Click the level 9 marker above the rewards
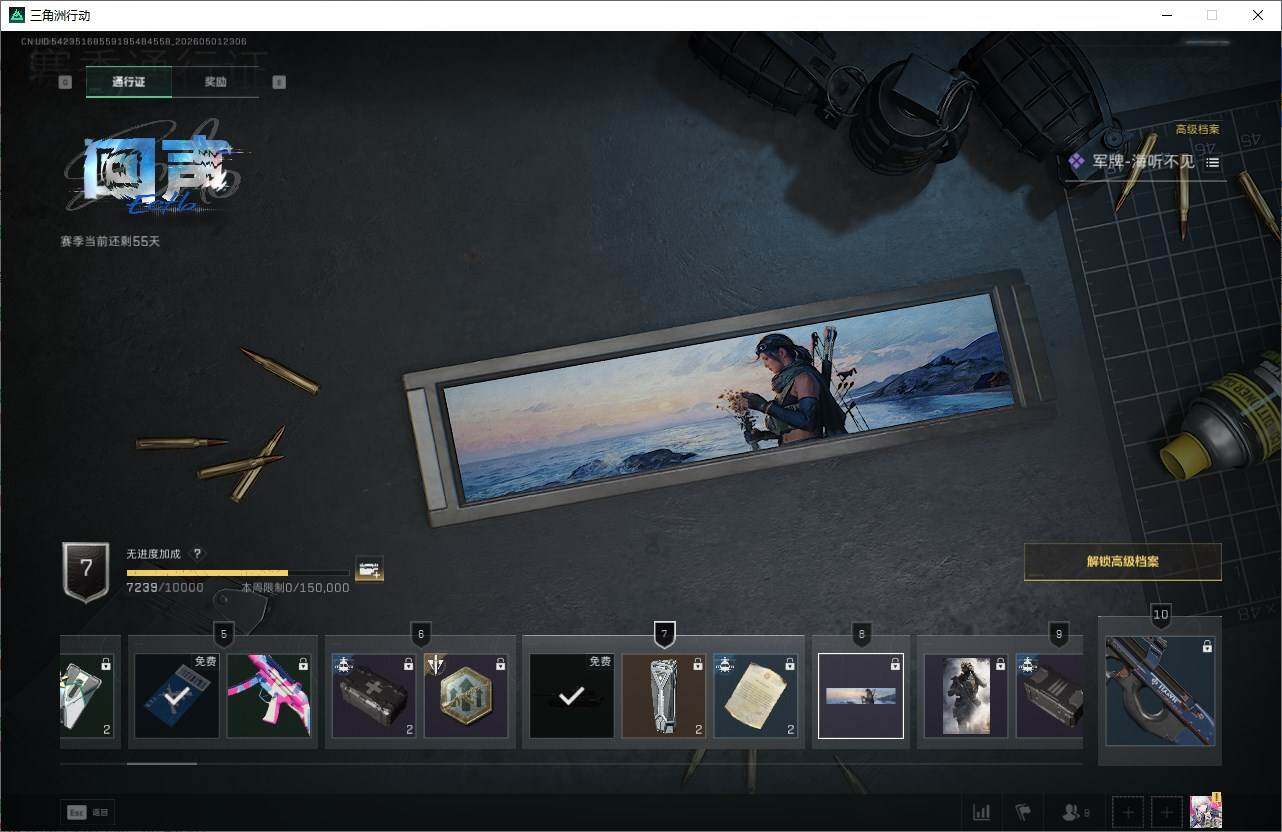Screen dimensions: 1282x832 pos(1059,634)
